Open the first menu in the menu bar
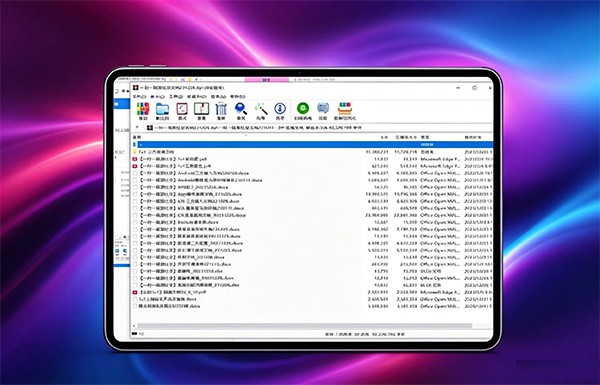The width and height of the screenshot is (600, 385). 139,97
